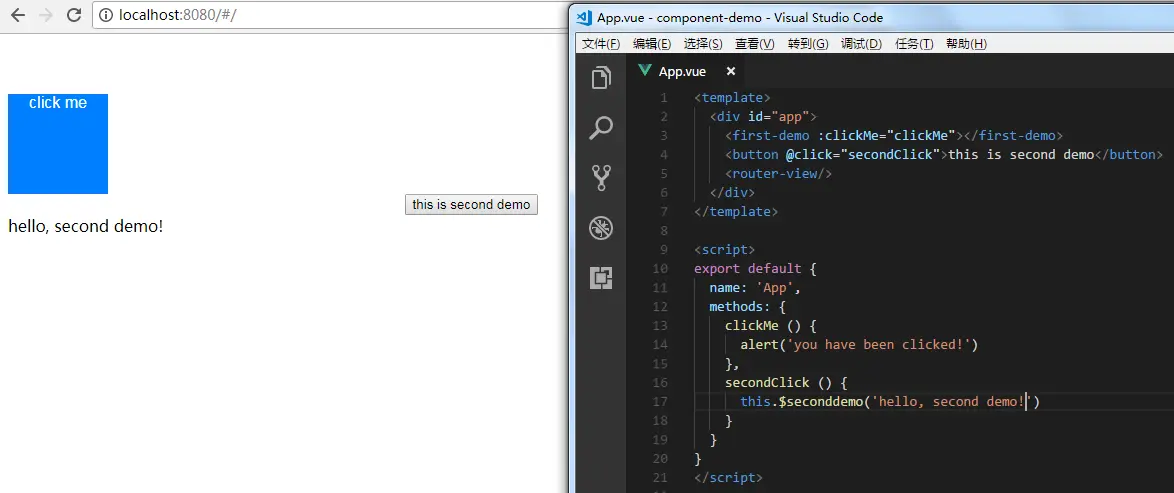
Task: Reload the localhost page
Action: 73,15
